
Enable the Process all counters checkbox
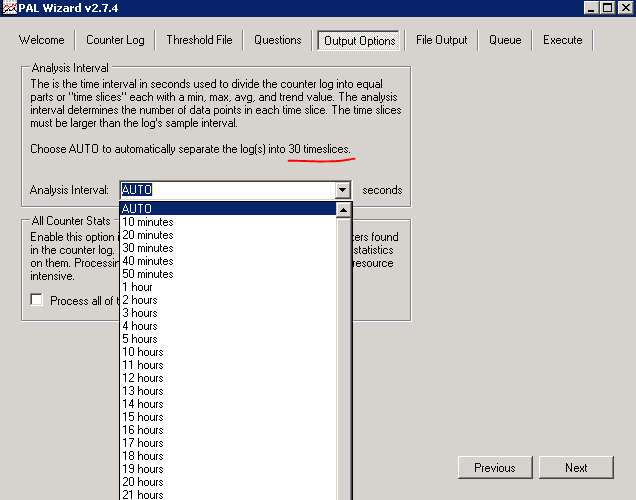[x=37, y=300]
